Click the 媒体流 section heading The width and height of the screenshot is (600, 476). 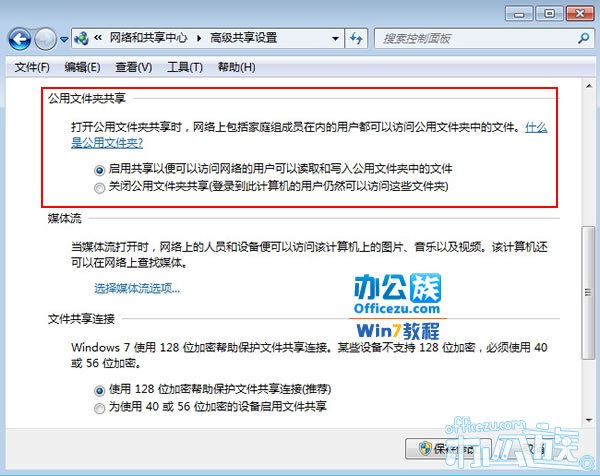click(65, 218)
